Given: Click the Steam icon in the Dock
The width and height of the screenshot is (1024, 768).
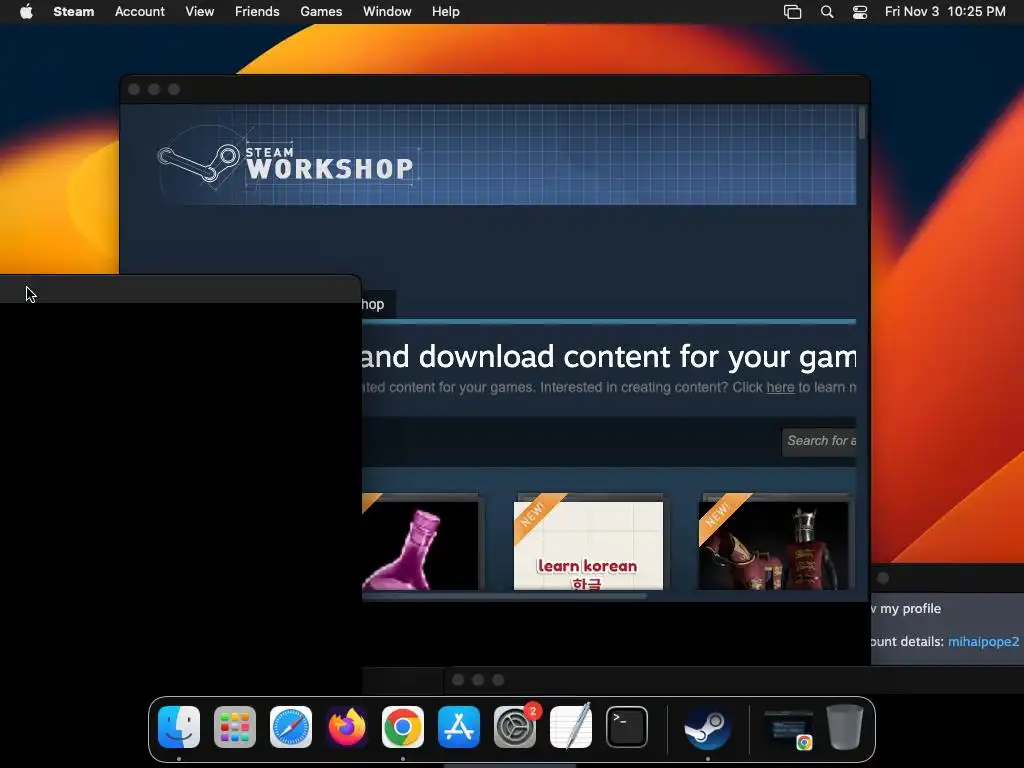Looking at the screenshot, I should (x=707, y=726).
